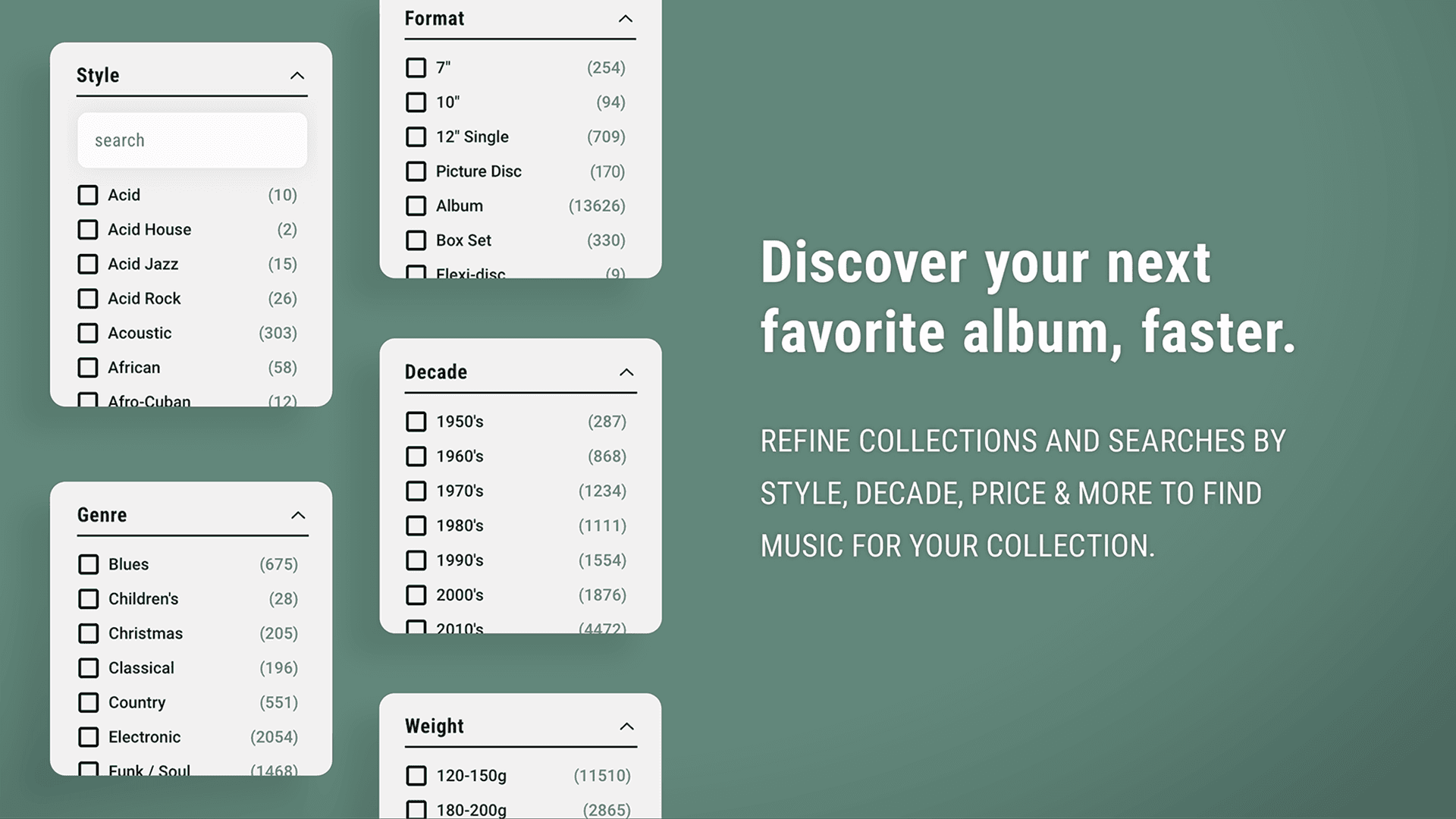
Task: Collapse the Decade filter section
Action: tap(626, 372)
